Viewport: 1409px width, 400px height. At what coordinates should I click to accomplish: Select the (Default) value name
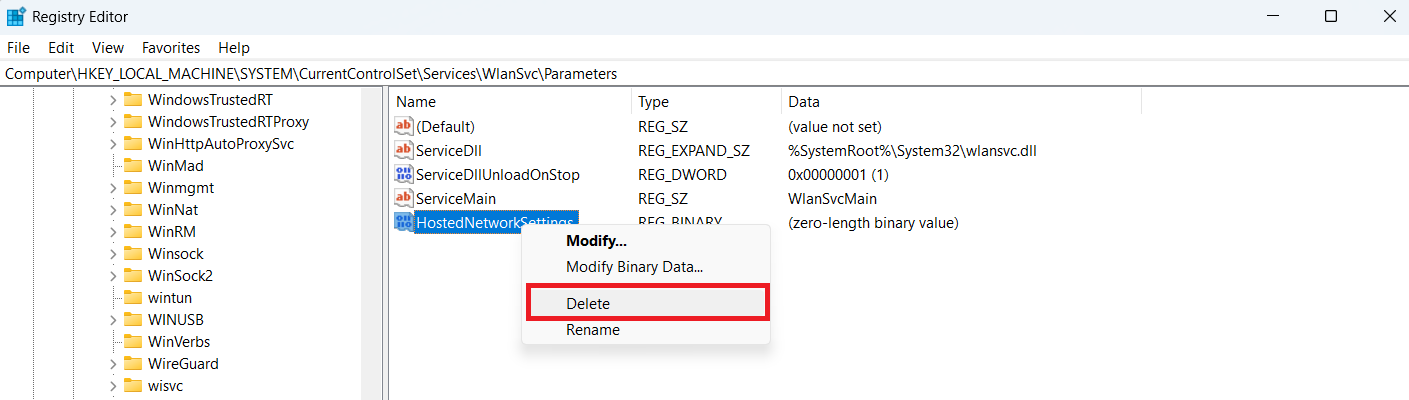445,126
